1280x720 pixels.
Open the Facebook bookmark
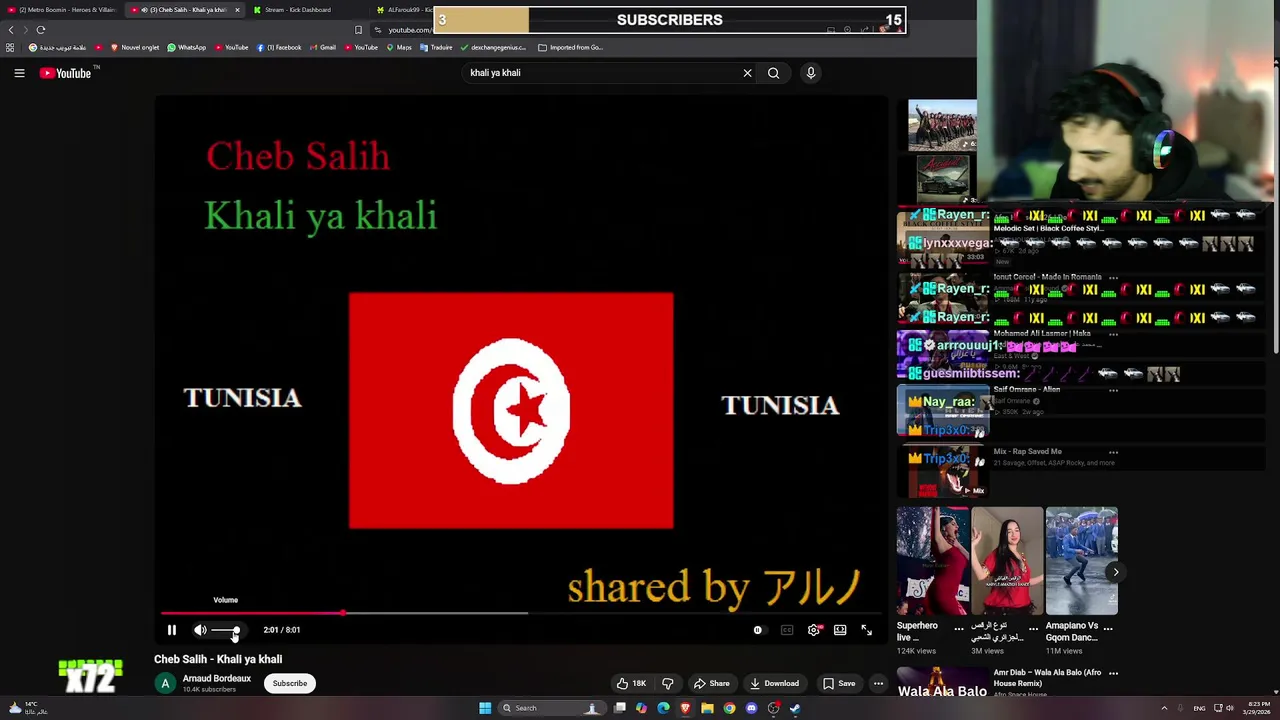click(279, 47)
